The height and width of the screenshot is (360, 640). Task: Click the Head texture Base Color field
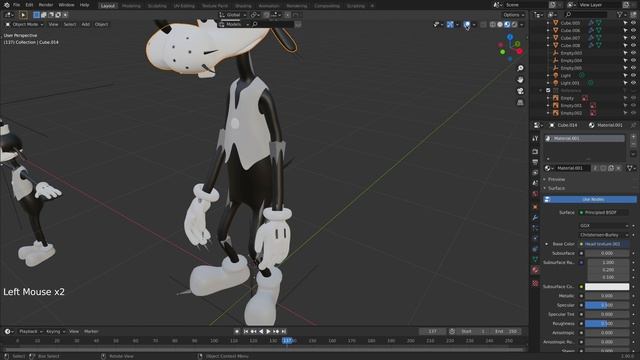607,244
